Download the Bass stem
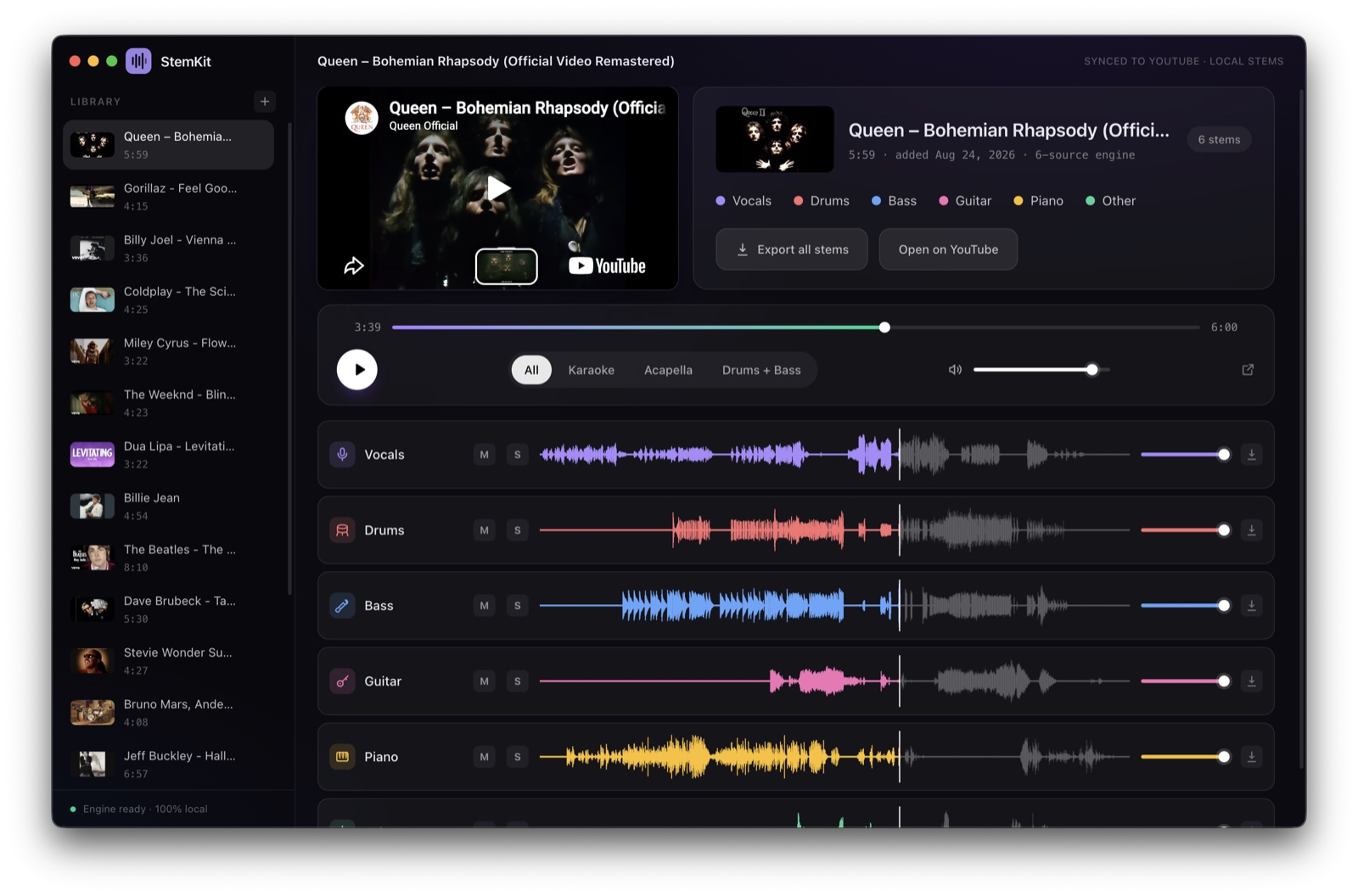 click(x=1251, y=606)
